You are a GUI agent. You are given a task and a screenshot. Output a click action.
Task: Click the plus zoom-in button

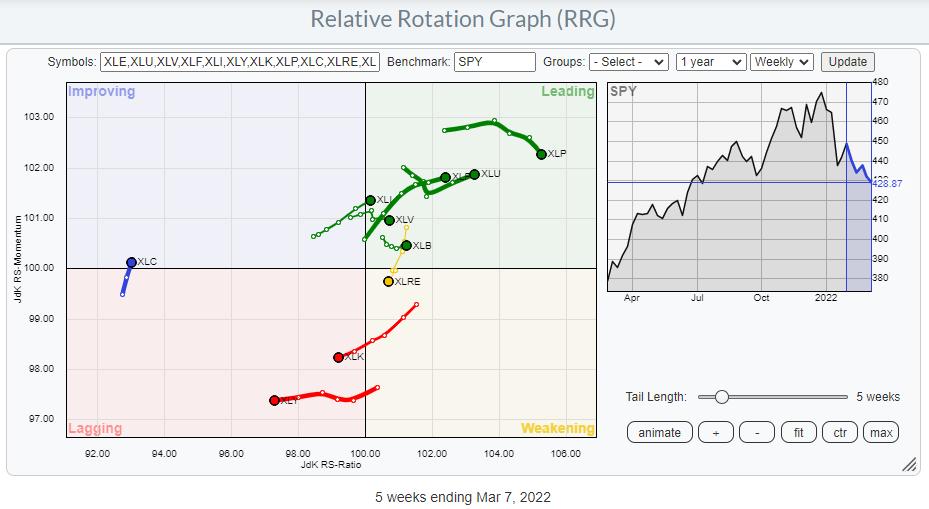717,432
